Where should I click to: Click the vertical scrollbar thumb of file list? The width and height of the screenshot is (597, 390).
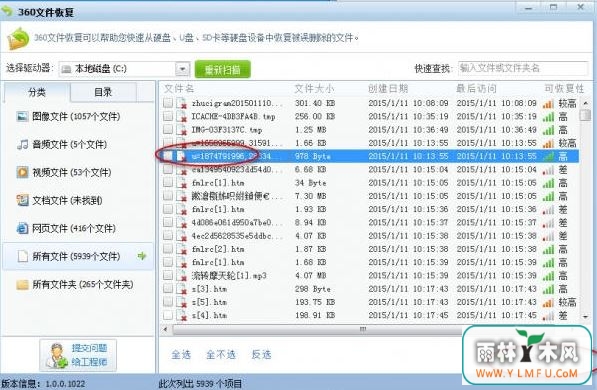pos(585,115)
